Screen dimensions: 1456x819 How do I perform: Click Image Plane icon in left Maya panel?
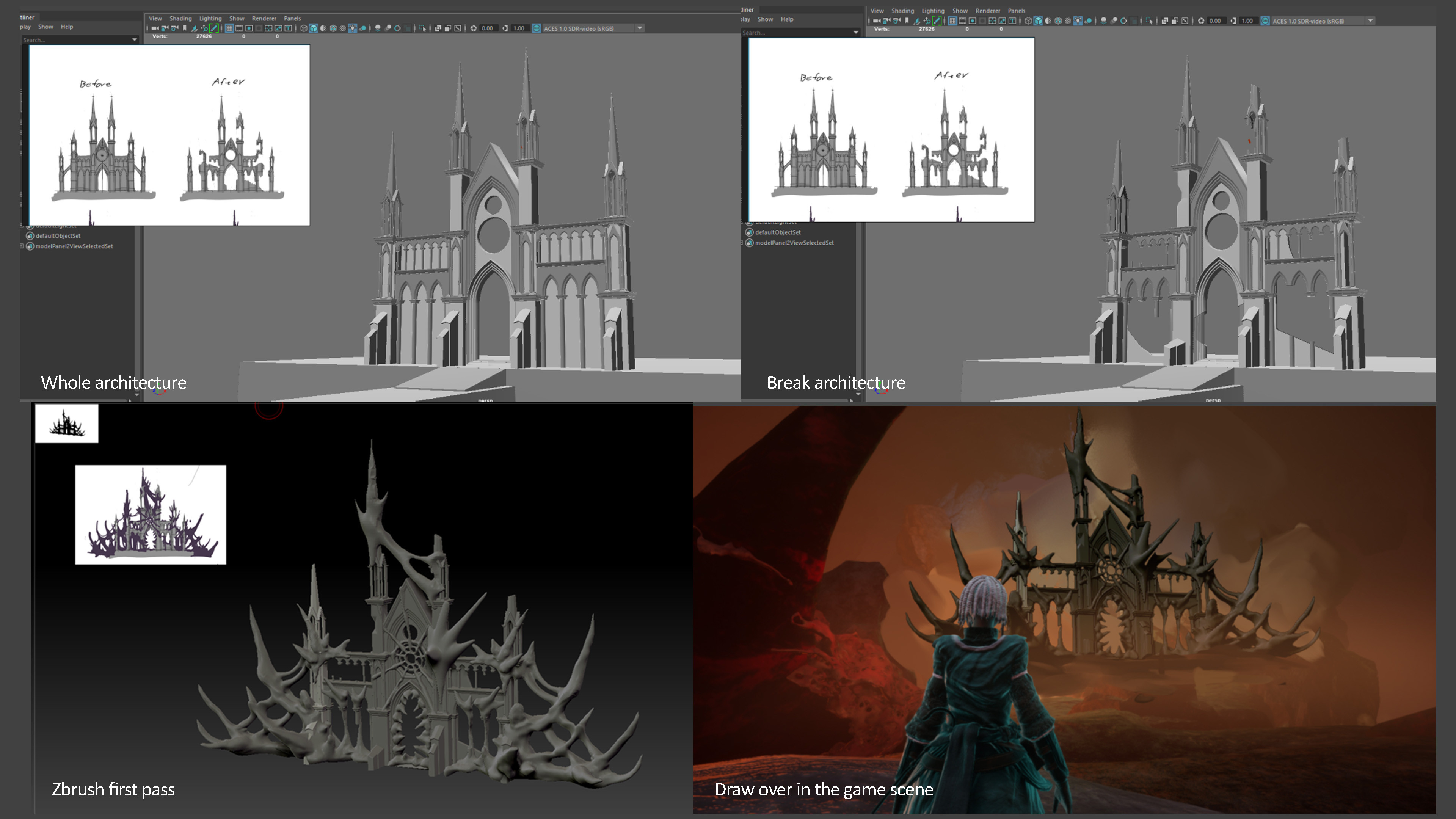click(195, 28)
